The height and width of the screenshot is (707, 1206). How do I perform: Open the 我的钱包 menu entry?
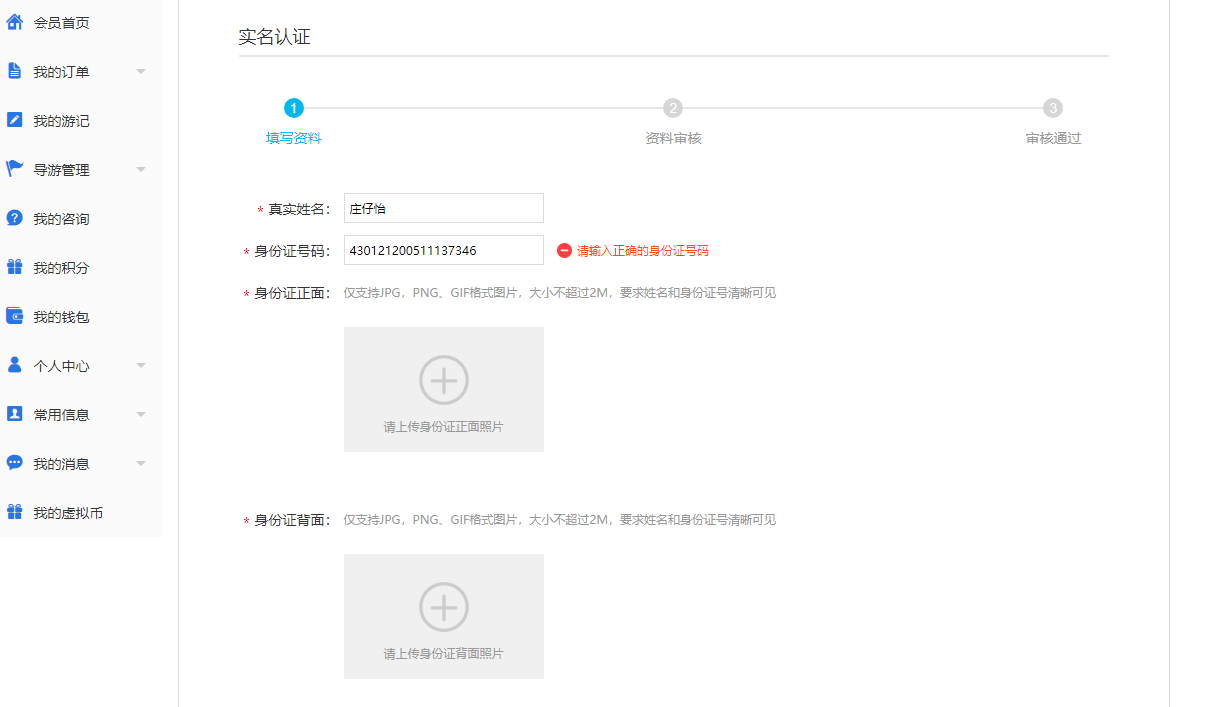(61, 317)
